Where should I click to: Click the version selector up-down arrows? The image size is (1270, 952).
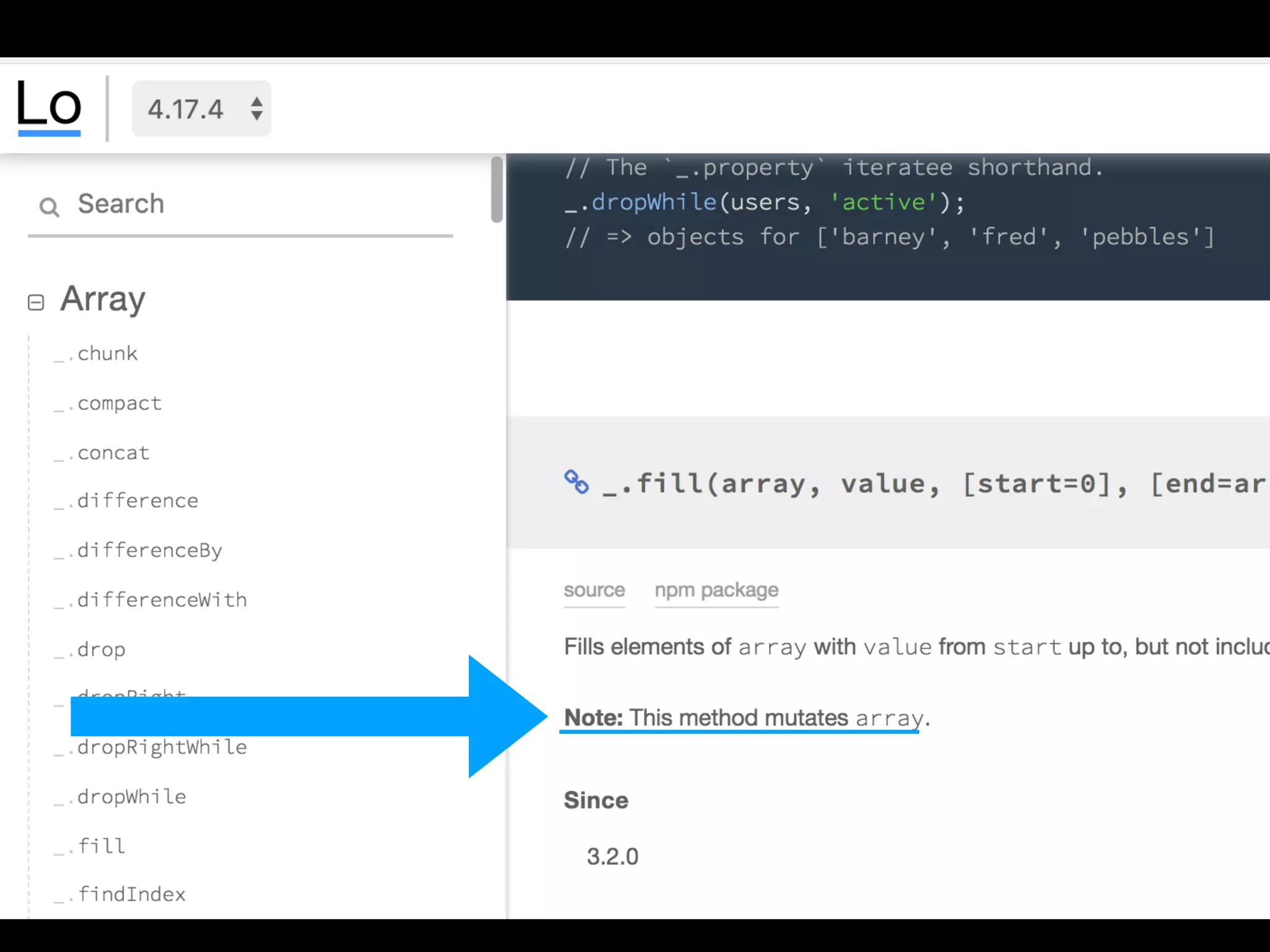click(x=256, y=109)
